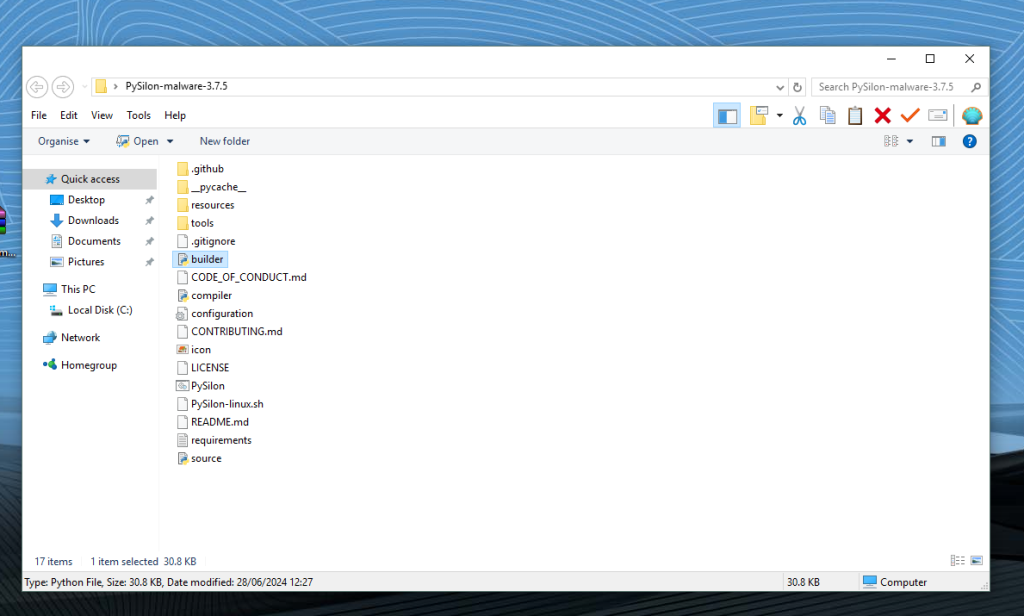
Task: Open the Edit menu
Action: pyautogui.click(x=68, y=115)
